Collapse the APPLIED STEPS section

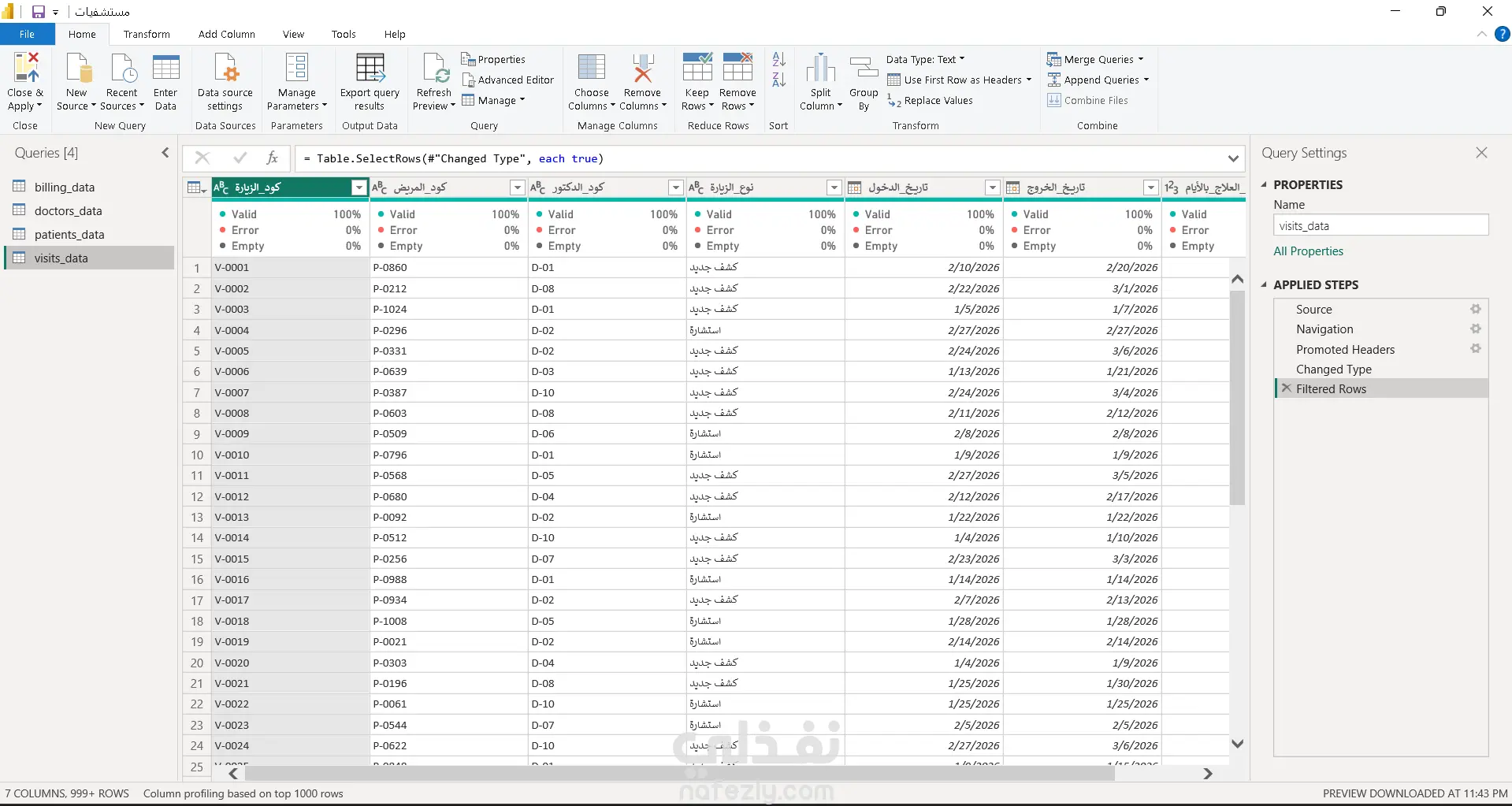1264,284
